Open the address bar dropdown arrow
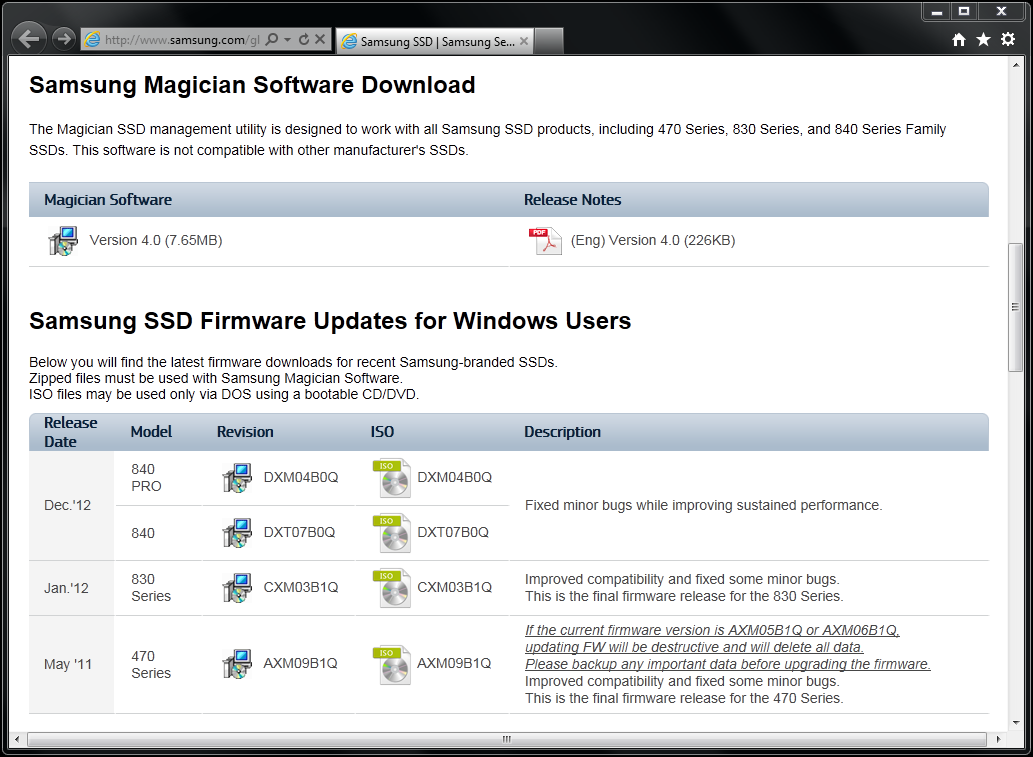The image size is (1033, 757). 287,40
